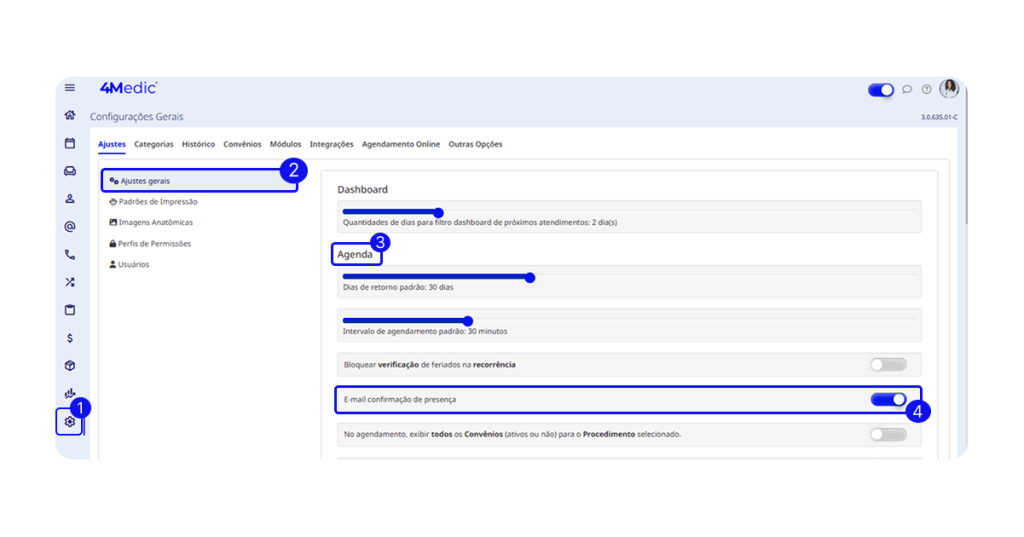Screen dimensions: 1024x537
Task: Click the phone icon in the sidebar
Action: (x=70, y=255)
